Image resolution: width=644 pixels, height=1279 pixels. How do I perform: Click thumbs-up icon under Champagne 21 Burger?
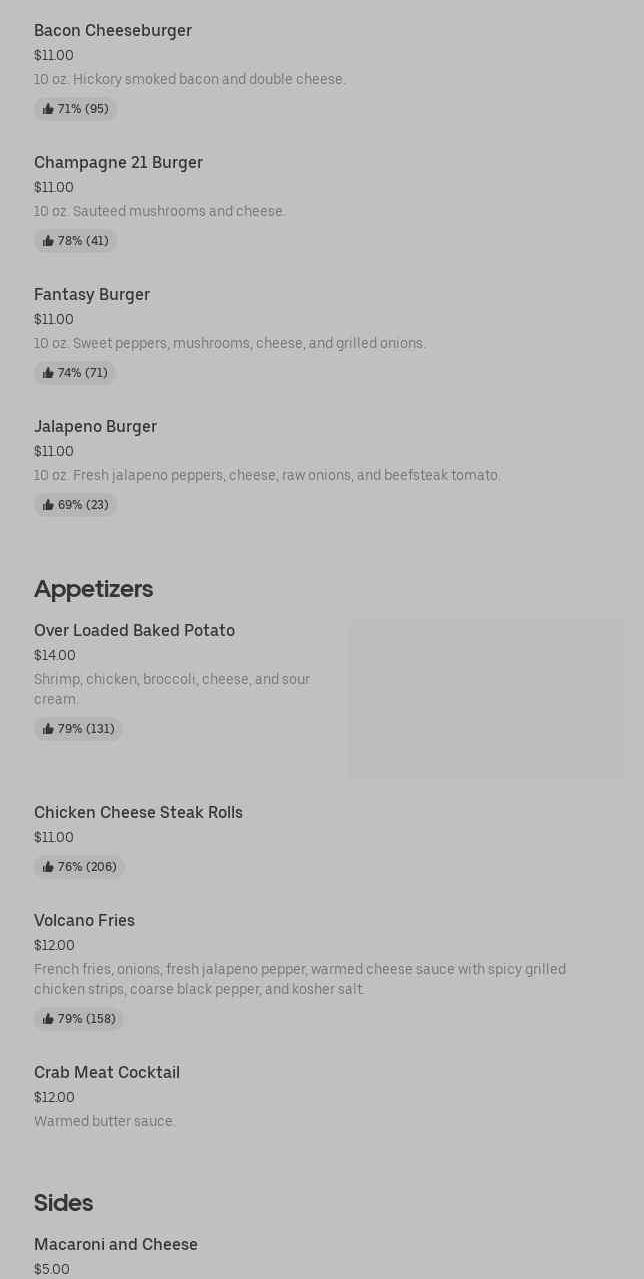pyautogui.click(x=48, y=241)
